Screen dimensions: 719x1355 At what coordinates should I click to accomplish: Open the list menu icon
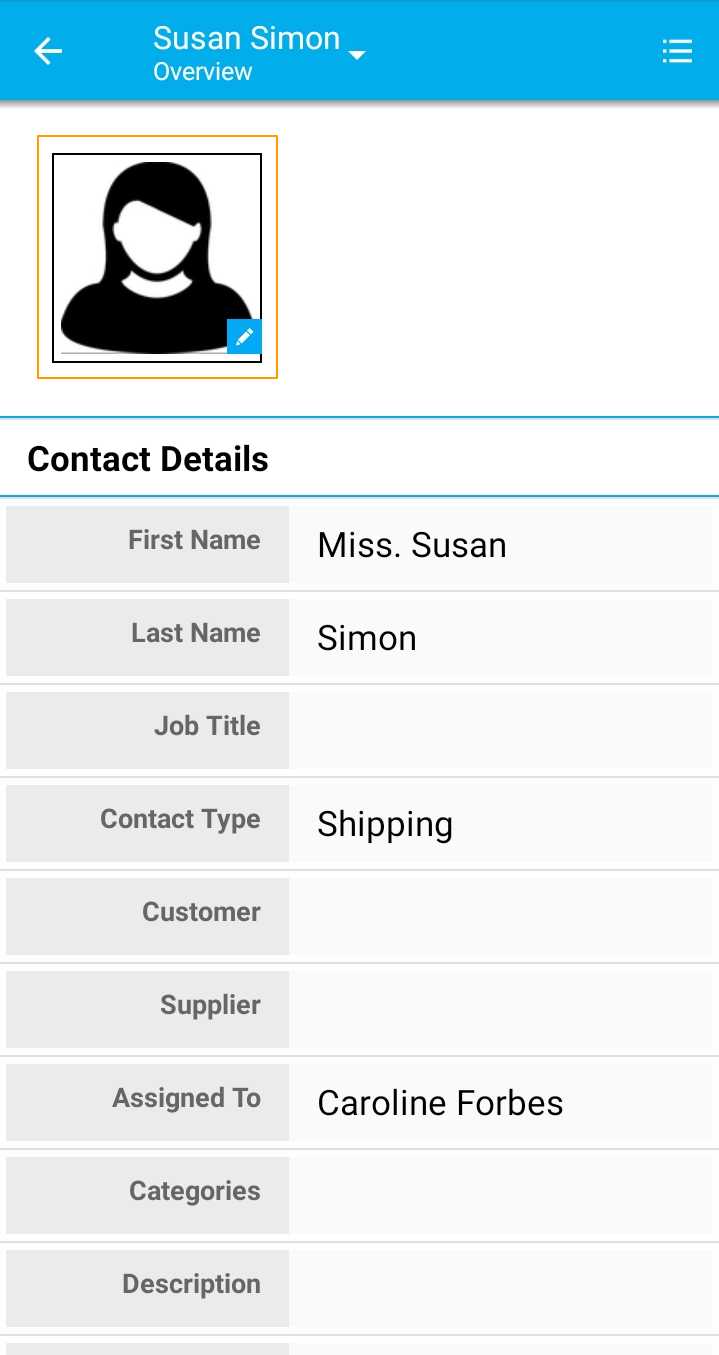(677, 52)
